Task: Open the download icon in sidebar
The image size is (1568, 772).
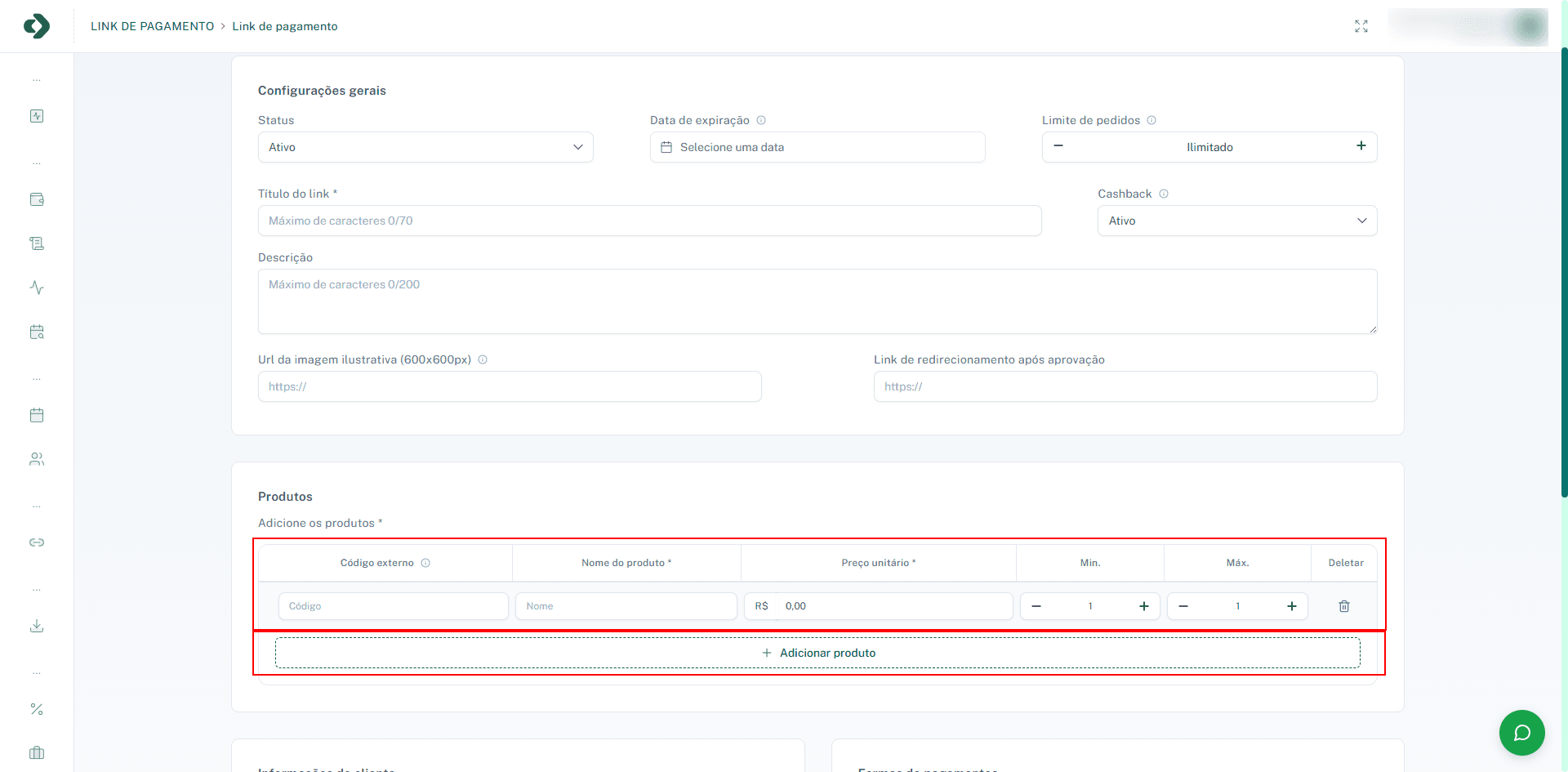Action: pos(37,626)
